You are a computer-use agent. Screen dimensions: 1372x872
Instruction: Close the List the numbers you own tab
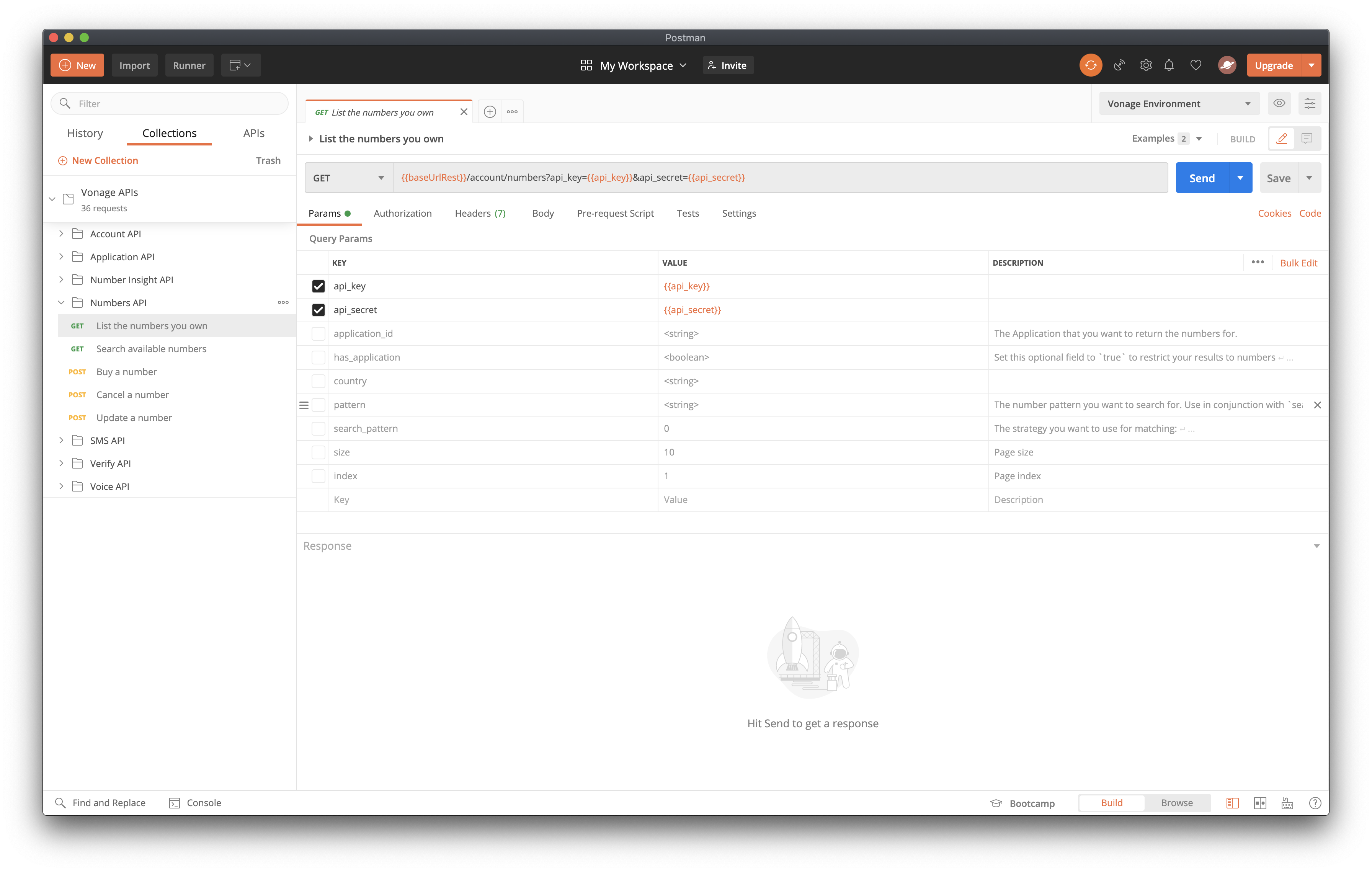[464, 112]
